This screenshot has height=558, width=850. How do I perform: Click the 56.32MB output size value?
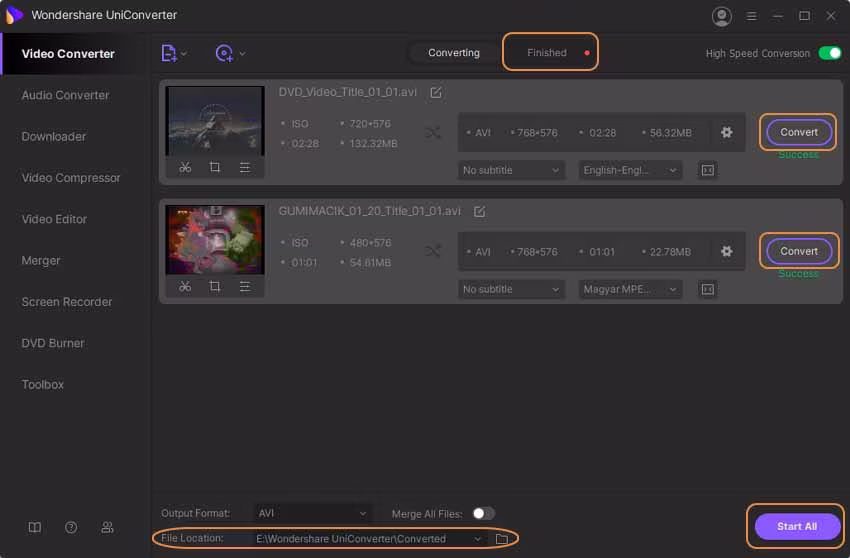[x=671, y=133]
